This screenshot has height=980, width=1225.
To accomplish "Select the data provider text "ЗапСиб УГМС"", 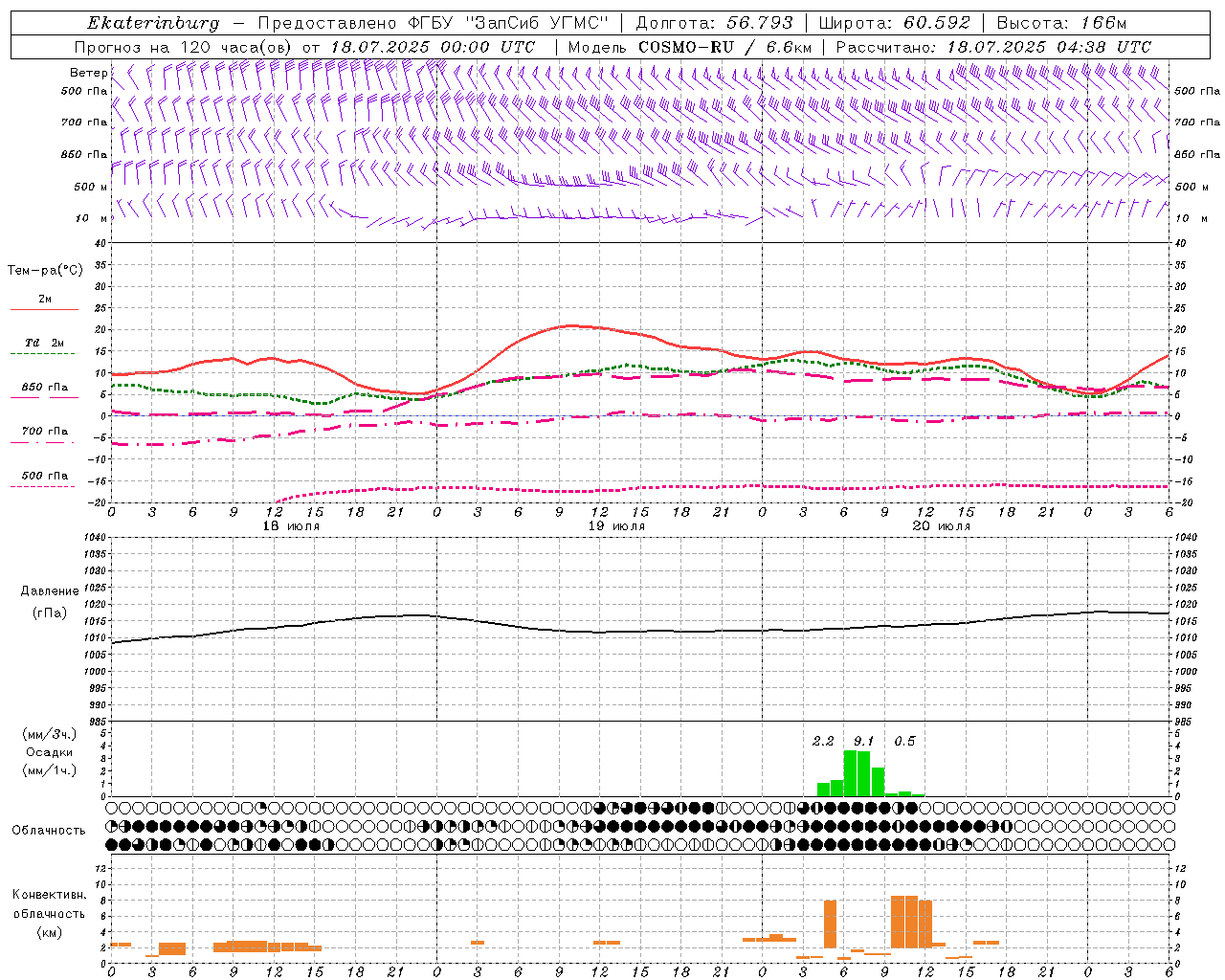I will [x=536, y=23].
